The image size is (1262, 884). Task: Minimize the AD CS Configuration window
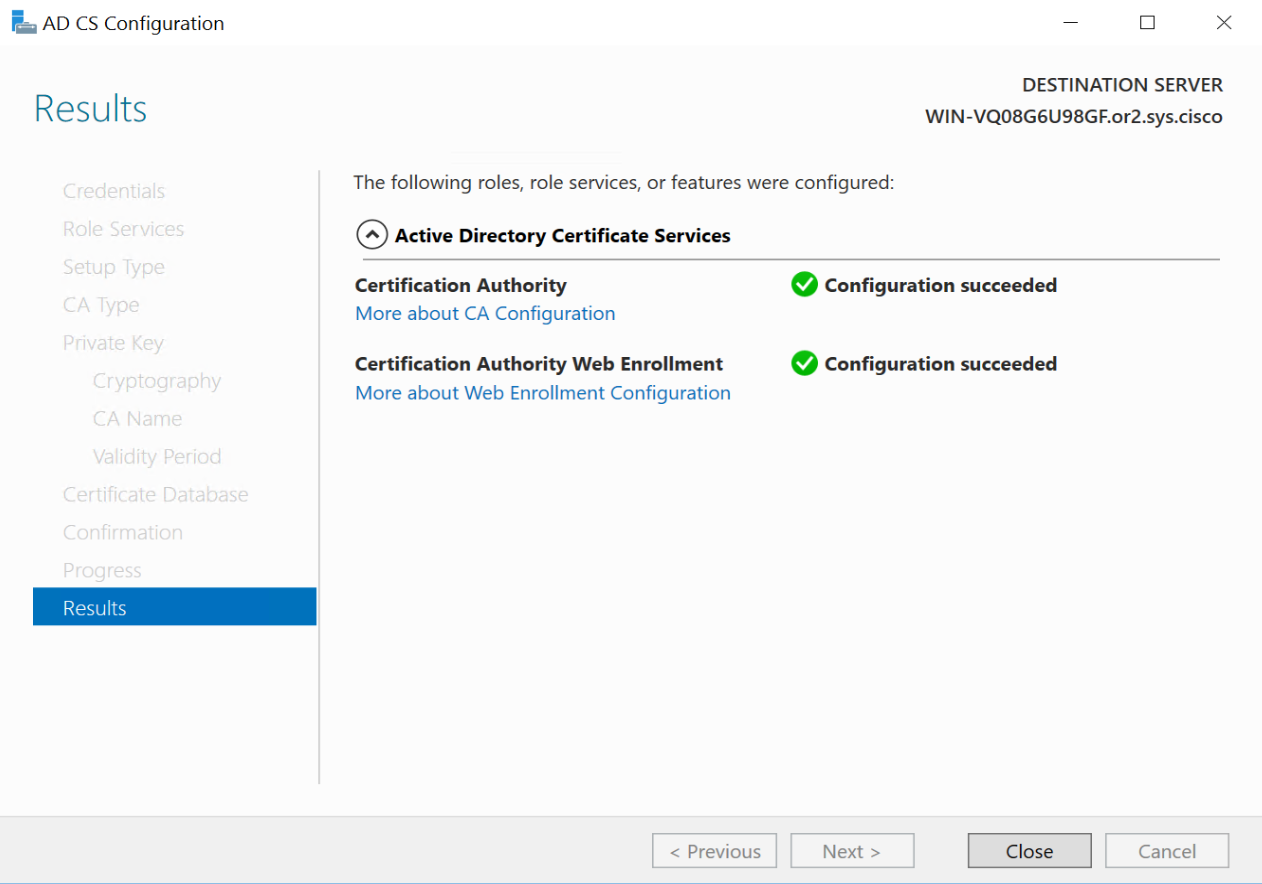coord(1071,23)
